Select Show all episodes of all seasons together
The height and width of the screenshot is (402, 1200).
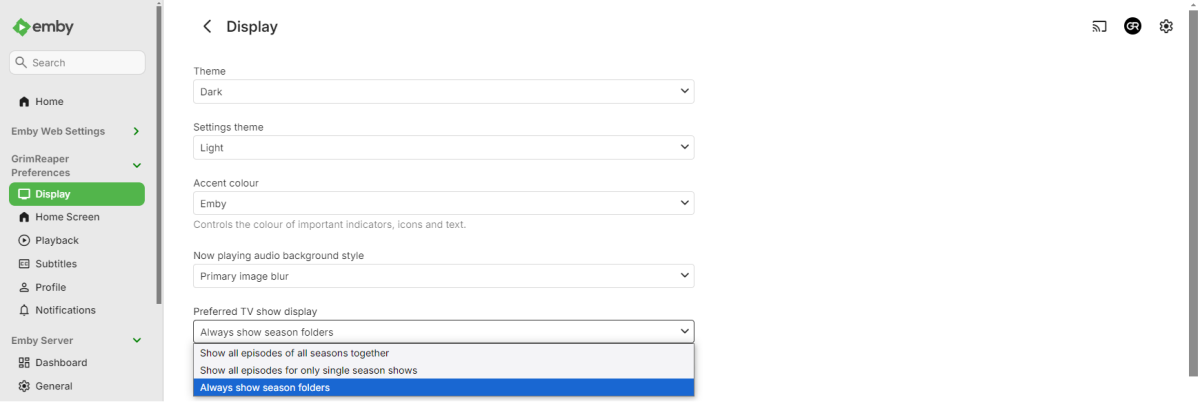294,353
